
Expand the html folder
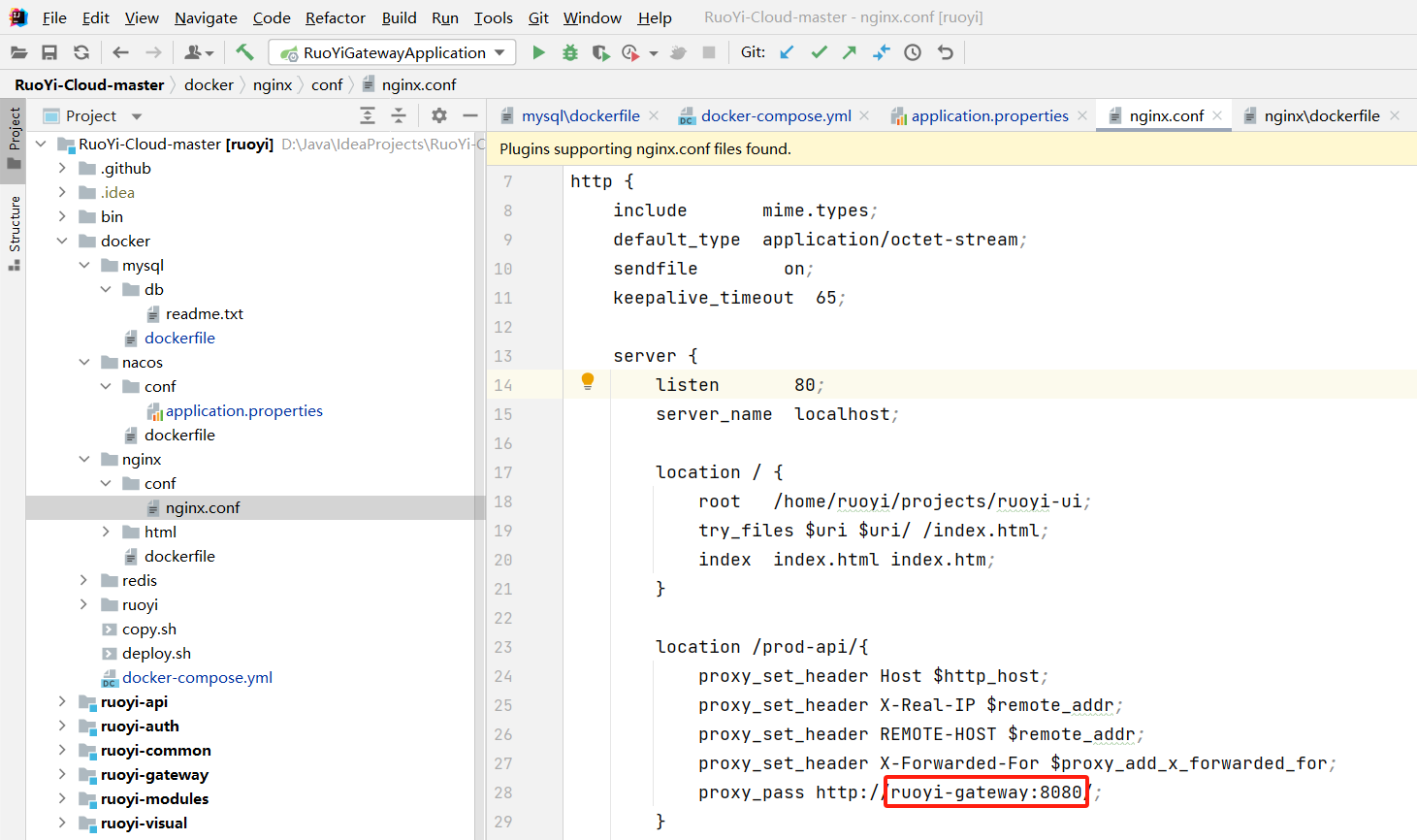coord(107,532)
